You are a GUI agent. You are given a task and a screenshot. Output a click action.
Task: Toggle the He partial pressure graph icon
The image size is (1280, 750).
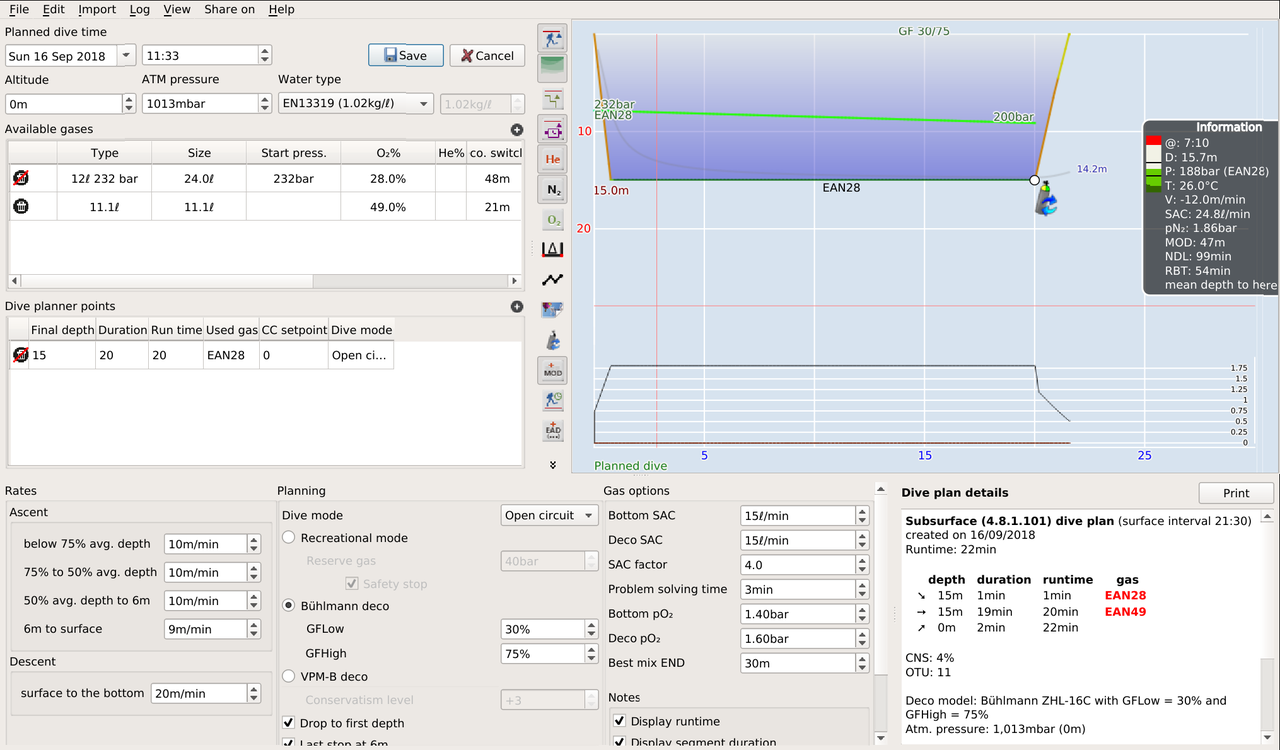click(x=552, y=159)
